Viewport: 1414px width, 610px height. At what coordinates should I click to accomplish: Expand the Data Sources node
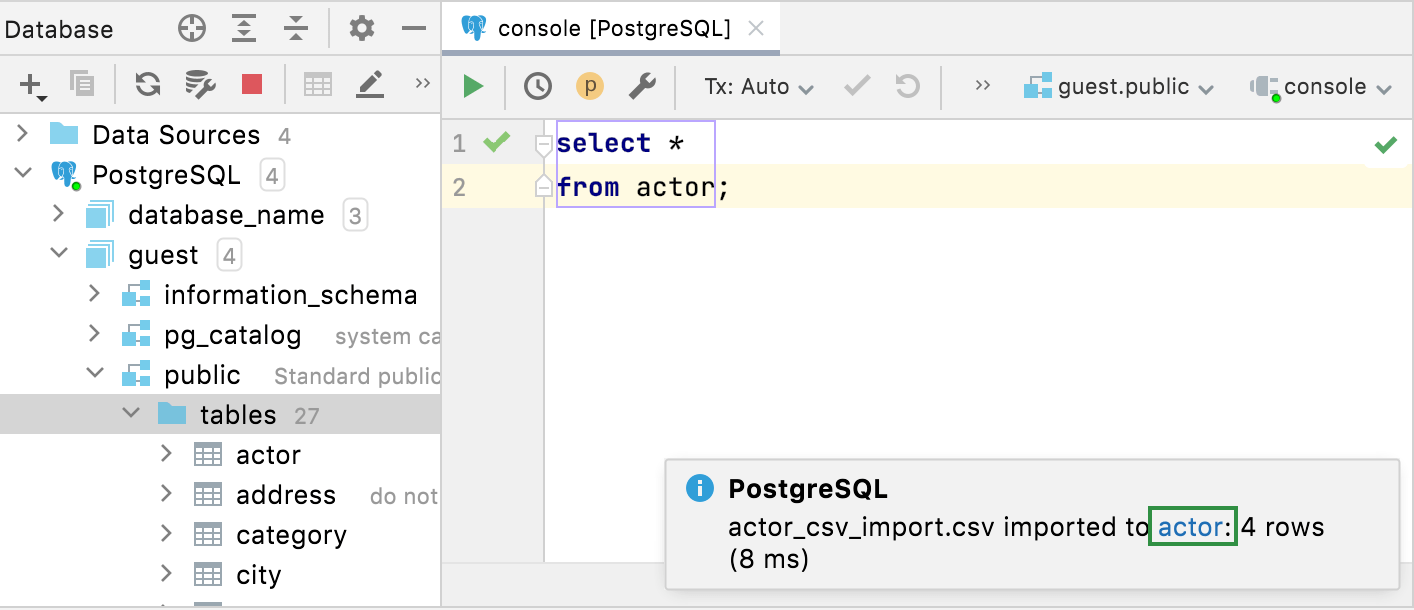(24, 134)
